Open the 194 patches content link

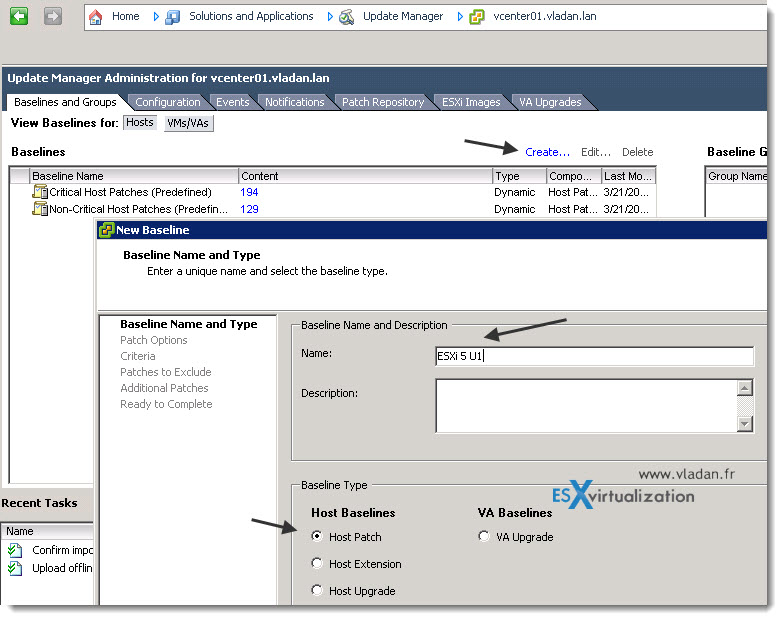(x=249, y=192)
